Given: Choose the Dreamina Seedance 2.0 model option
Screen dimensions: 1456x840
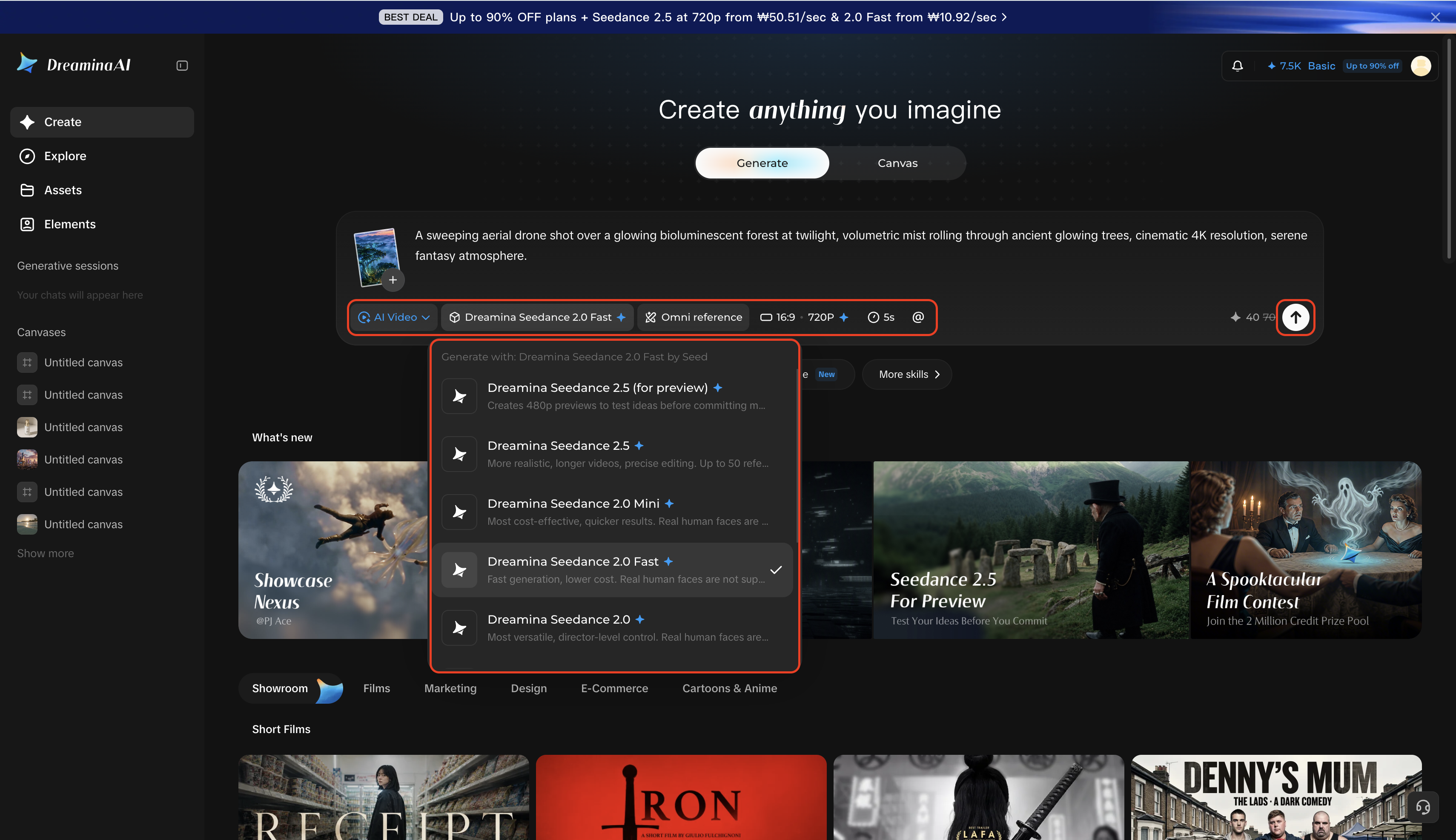Looking at the screenshot, I should point(612,628).
